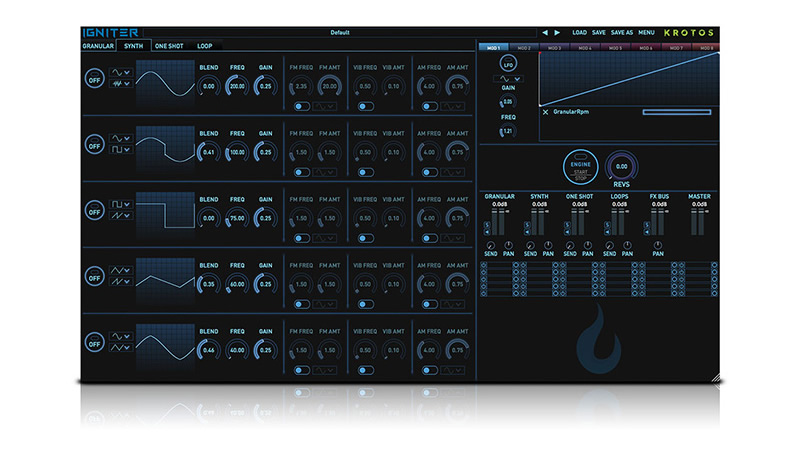800x462 pixels.
Task: Click the FX Bus PAN knob
Action: 658,245
